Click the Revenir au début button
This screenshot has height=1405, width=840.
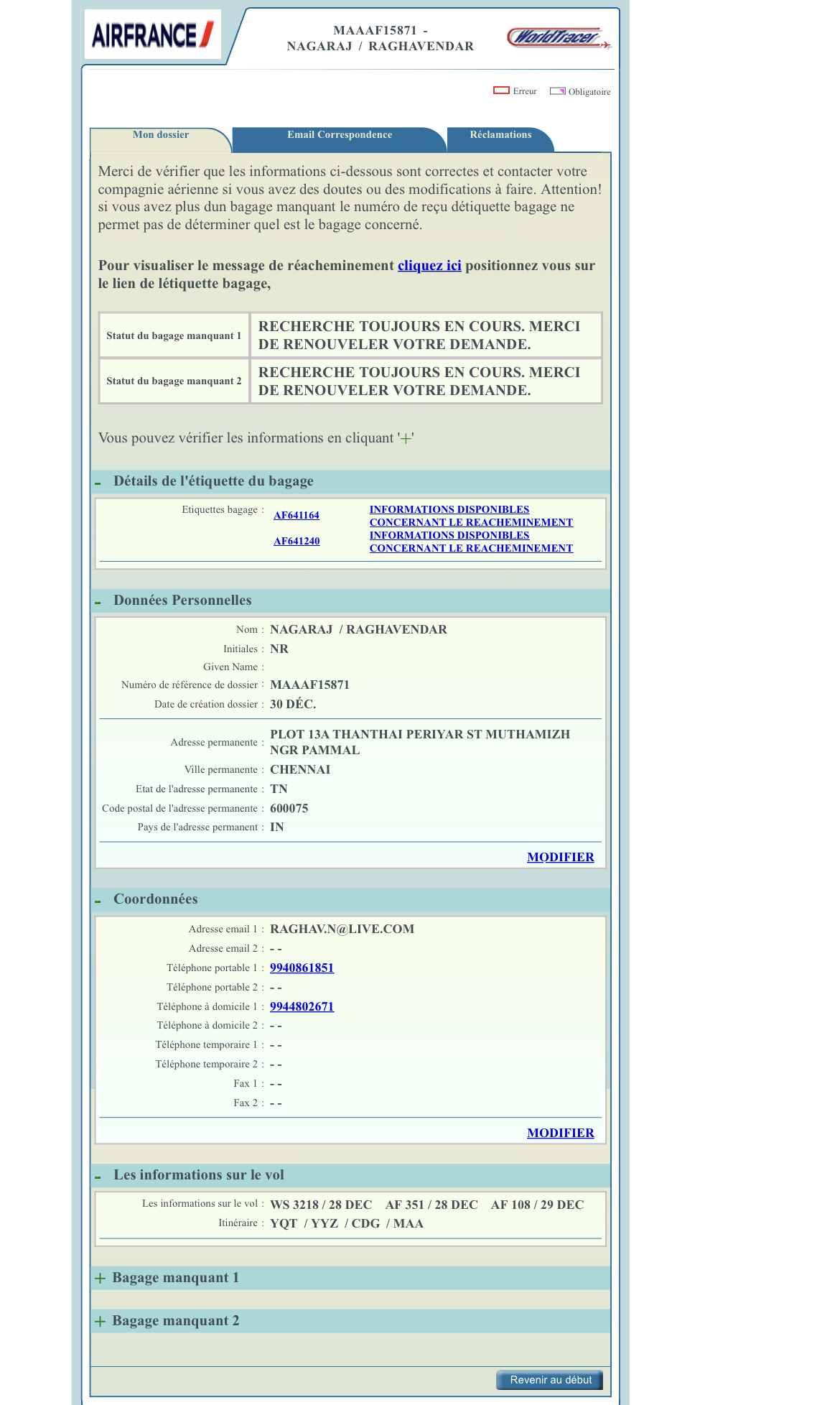(x=550, y=1380)
